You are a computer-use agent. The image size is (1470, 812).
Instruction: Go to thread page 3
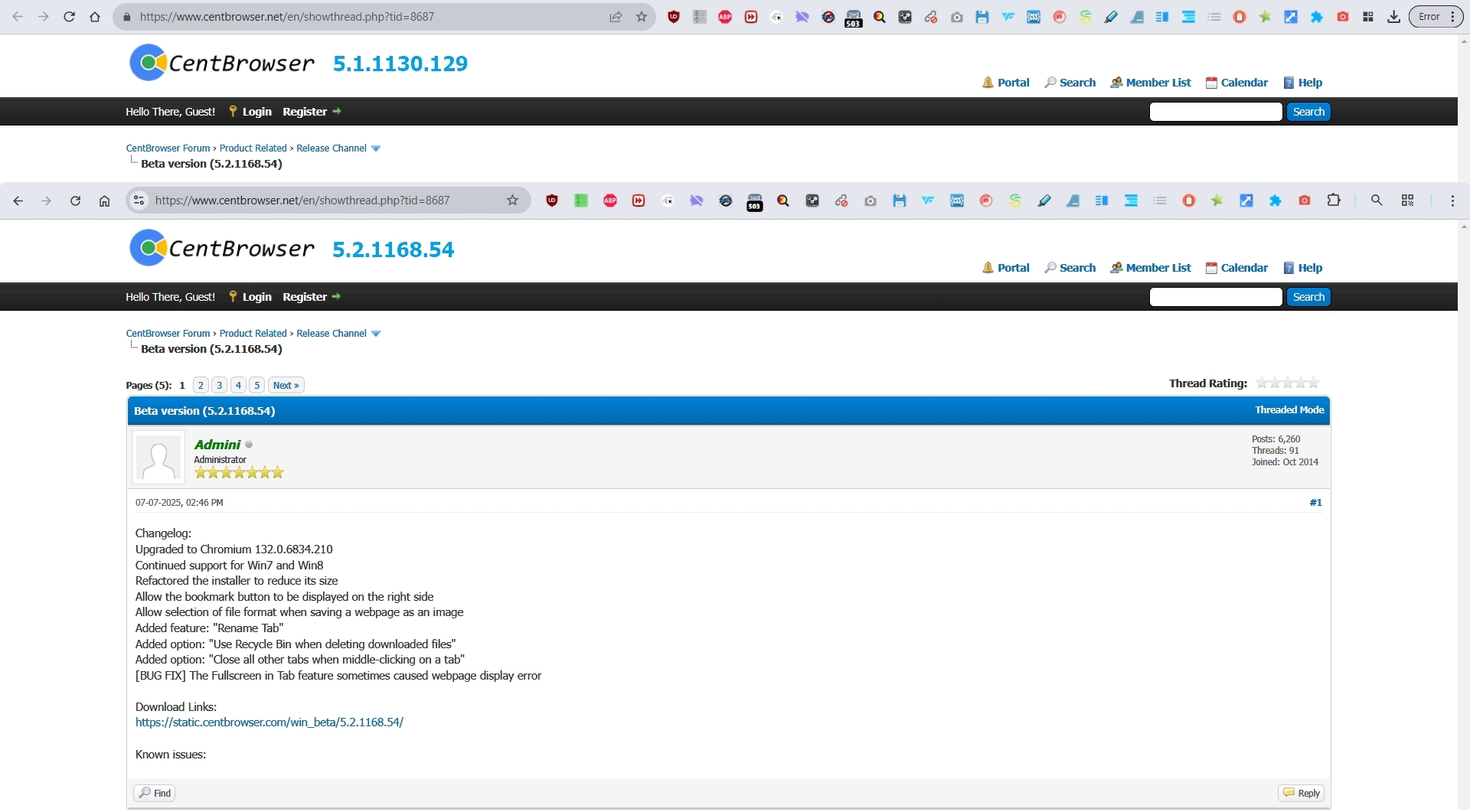click(x=220, y=385)
